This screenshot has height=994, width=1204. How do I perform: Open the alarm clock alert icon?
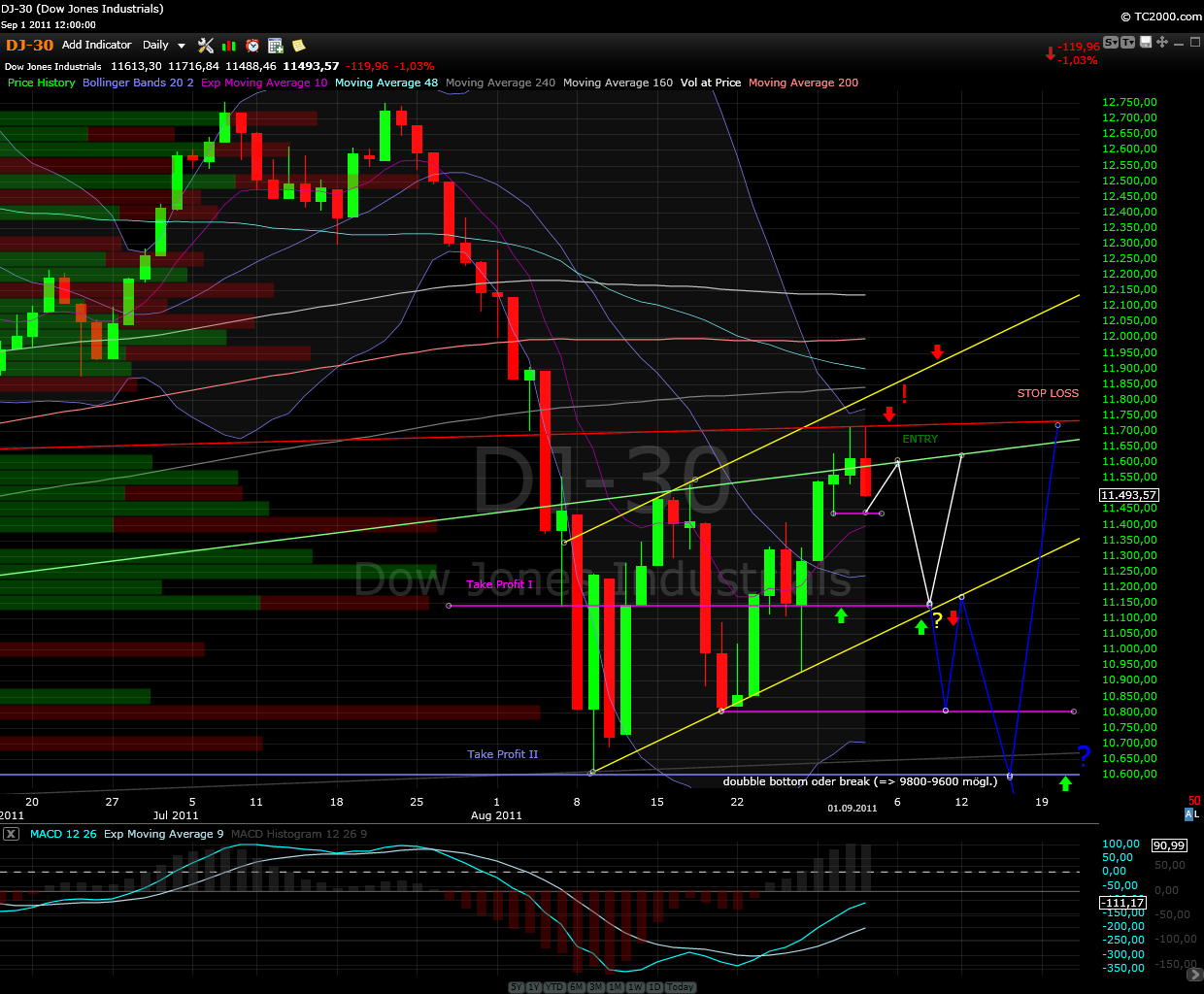252,46
